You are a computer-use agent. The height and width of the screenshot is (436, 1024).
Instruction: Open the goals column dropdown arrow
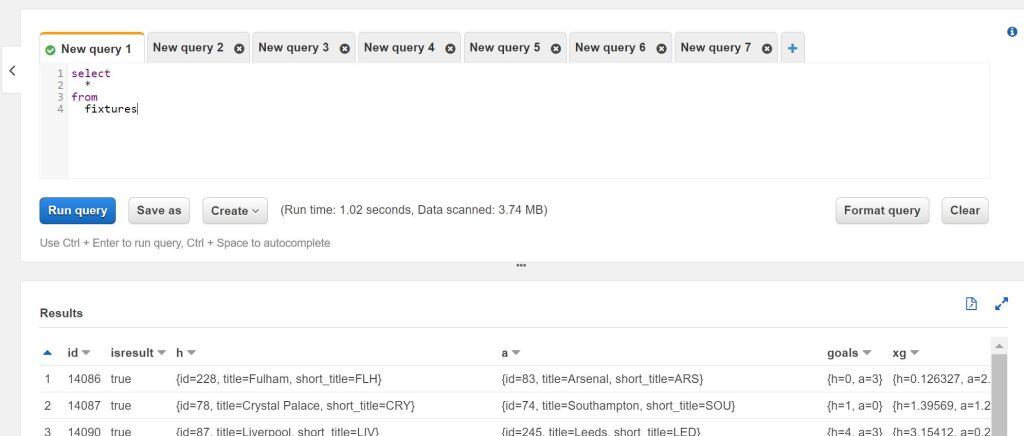click(x=866, y=353)
